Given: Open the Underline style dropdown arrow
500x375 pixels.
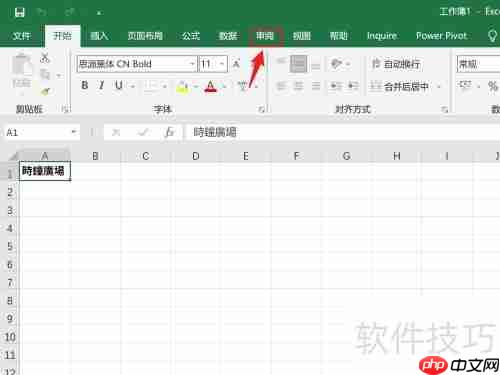Looking at the screenshot, I should tap(133, 87).
